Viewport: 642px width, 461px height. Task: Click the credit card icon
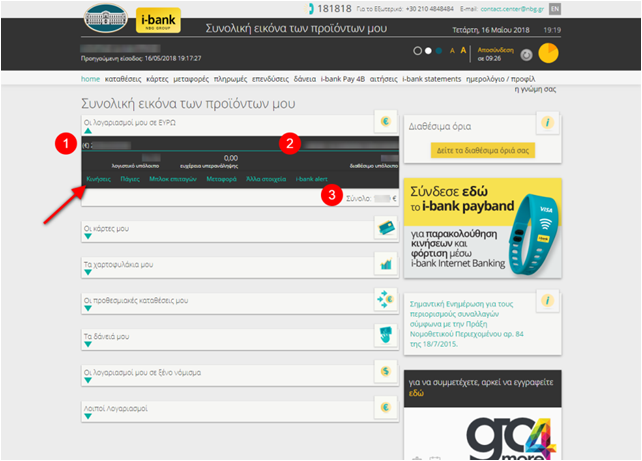click(386, 227)
